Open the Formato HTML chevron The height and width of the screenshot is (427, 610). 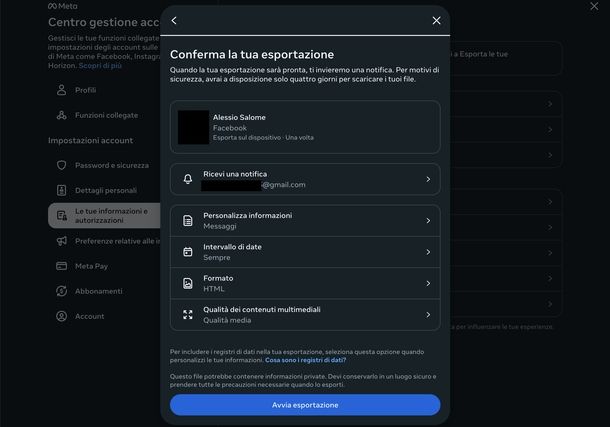coord(428,284)
